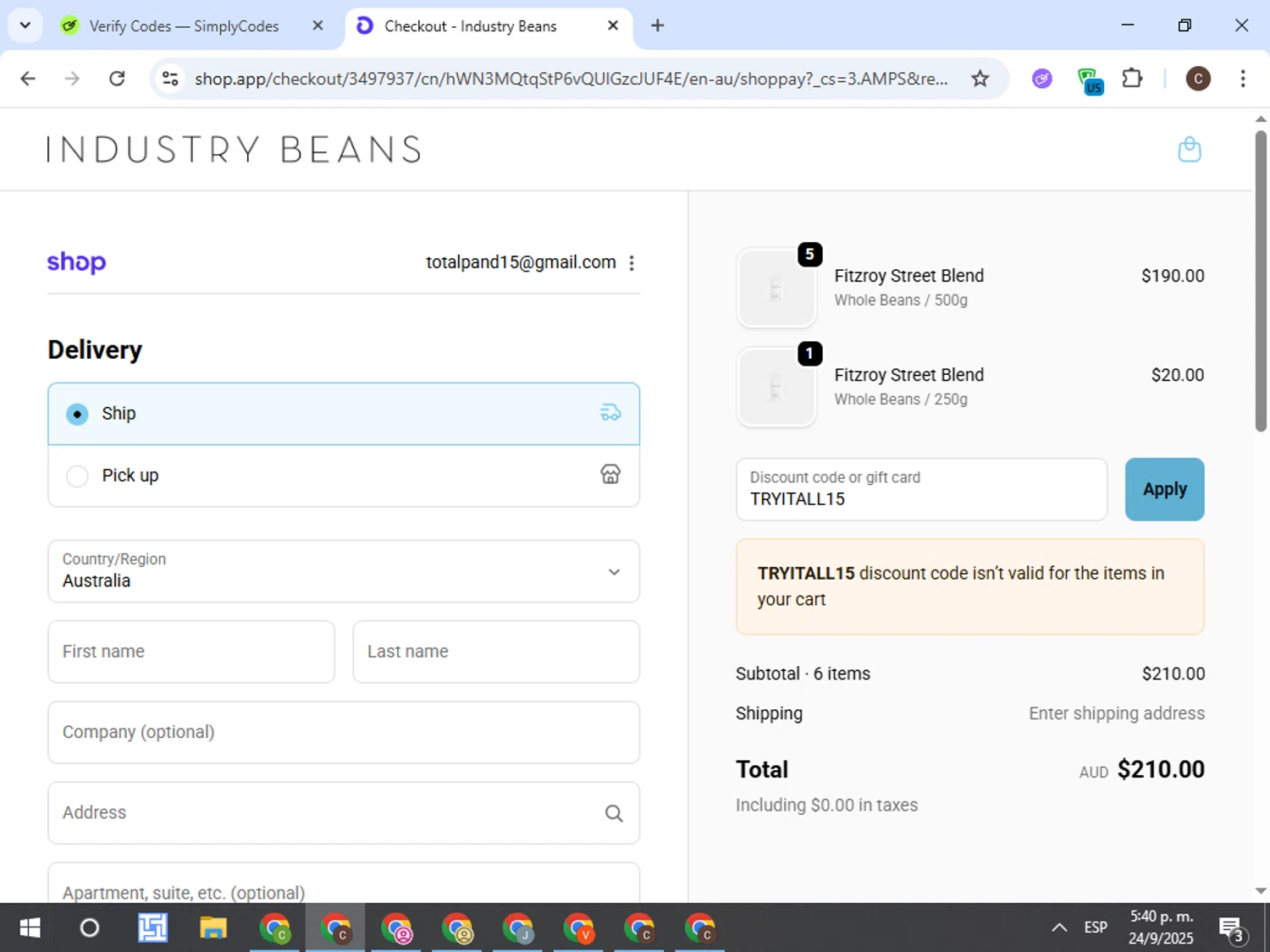Open File Explorer from the taskbar
Viewport: 1270px width, 952px height.
(213, 928)
